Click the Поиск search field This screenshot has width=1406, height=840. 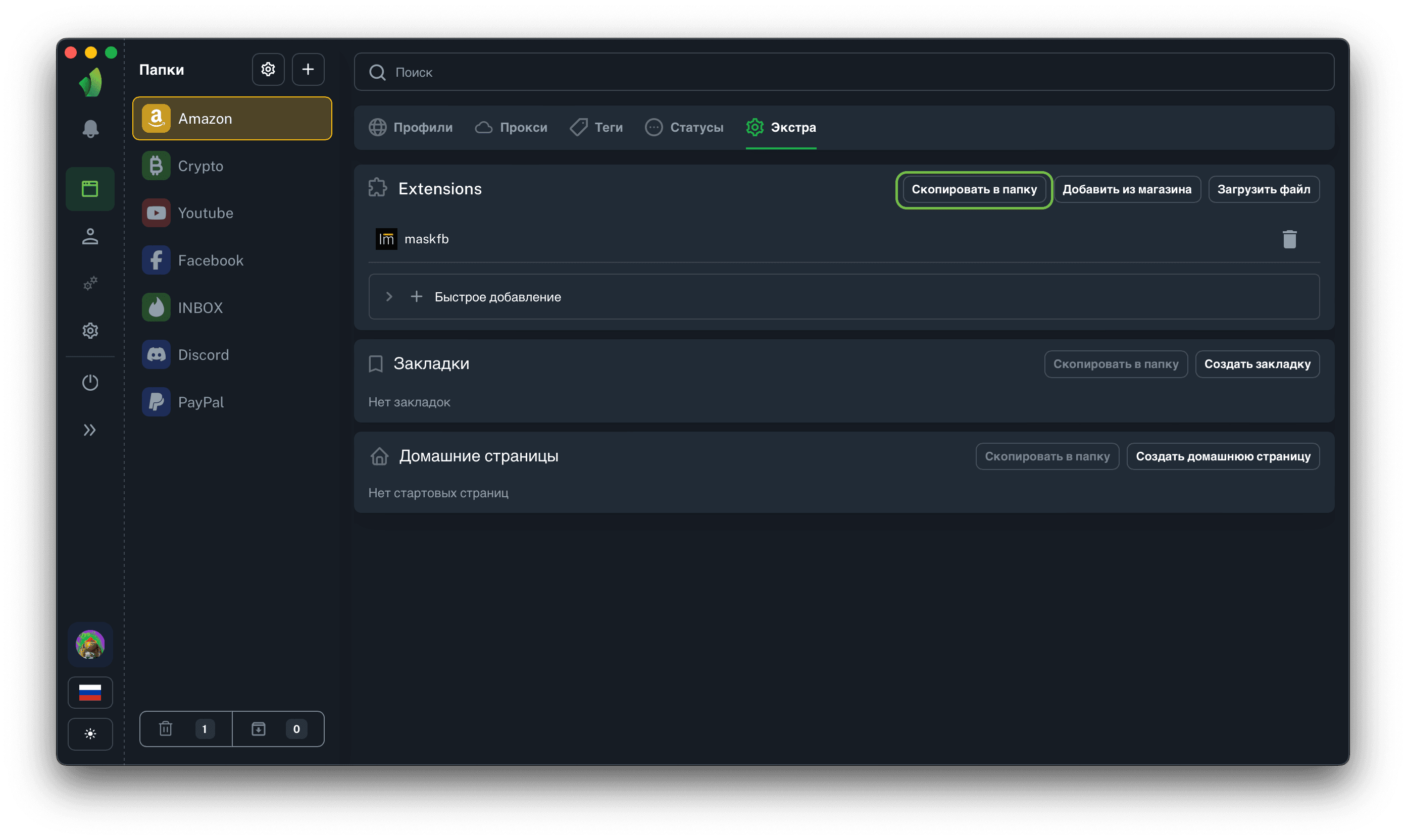point(844,72)
